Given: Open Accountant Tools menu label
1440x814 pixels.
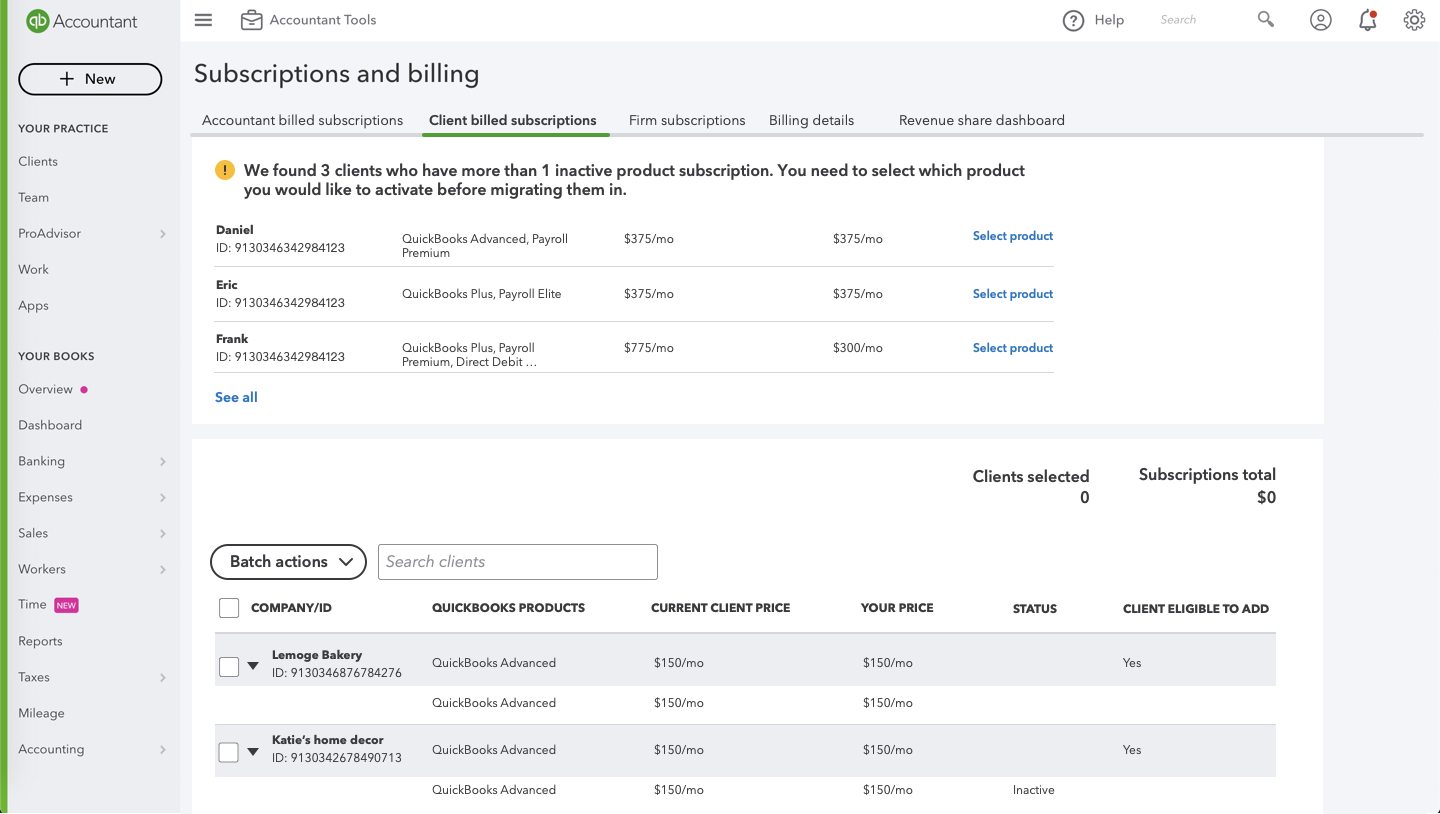Looking at the screenshot, I should pyautogui.click(x=323, y=20).
